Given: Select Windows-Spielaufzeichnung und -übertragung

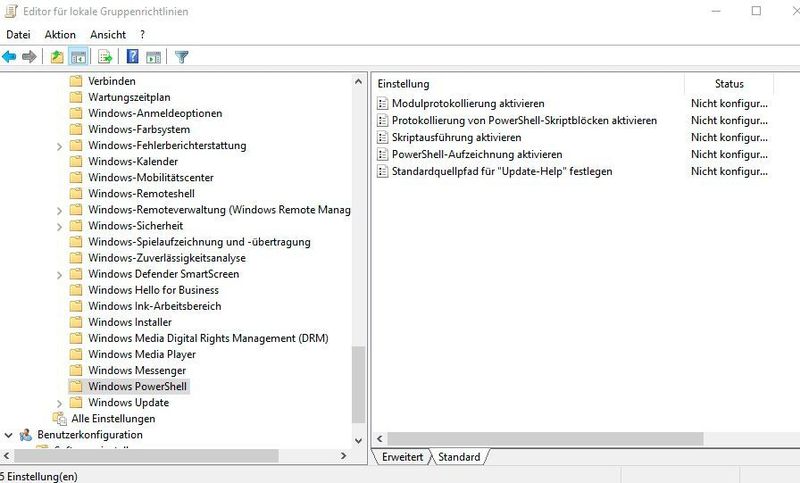Looking at the screenshot, I should [x=199, y=242].
